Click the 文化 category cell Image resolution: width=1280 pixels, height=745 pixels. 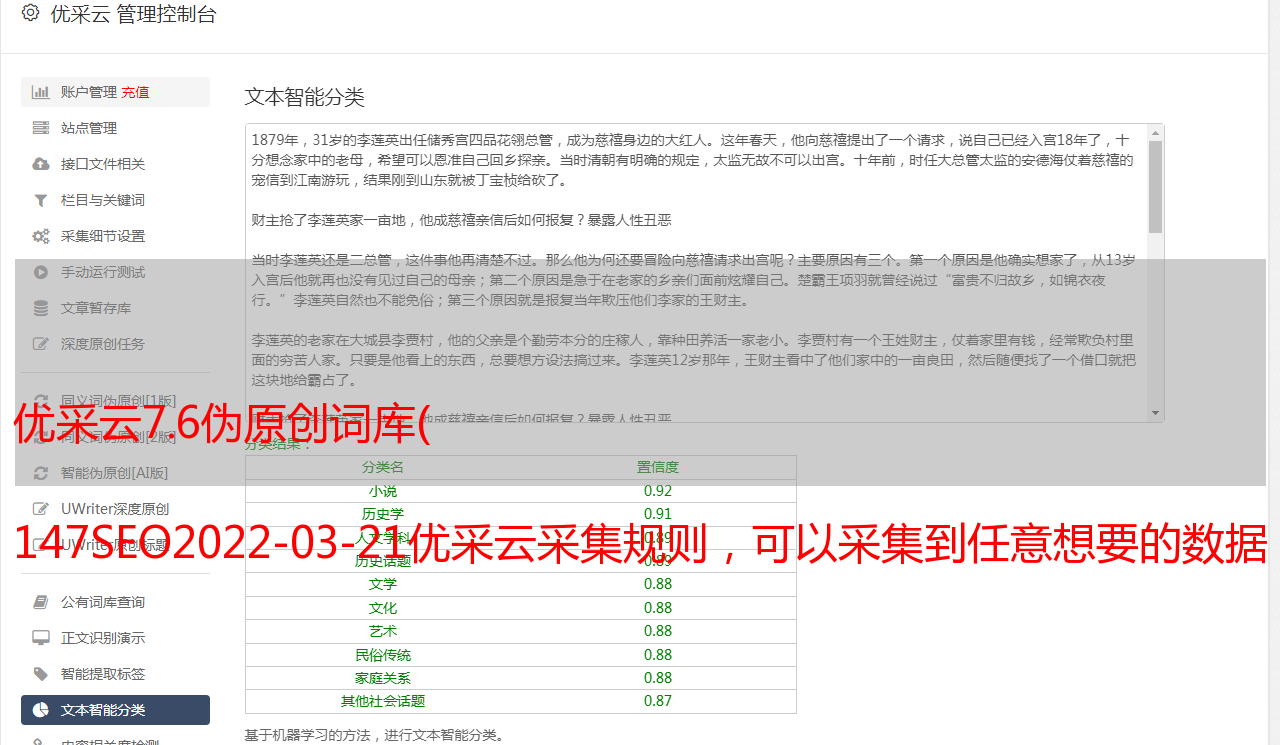383,608
